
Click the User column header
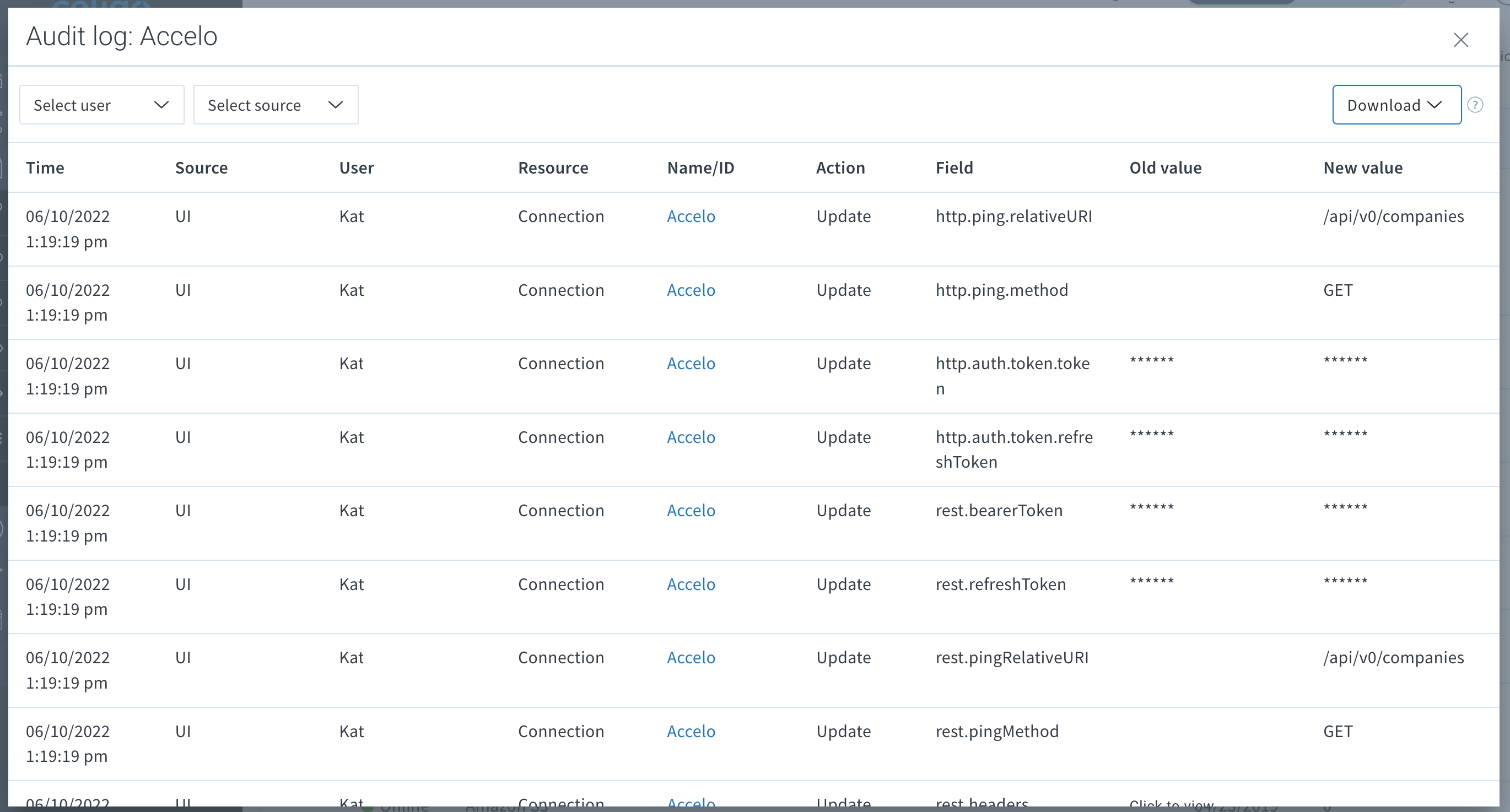[x=357, y=168]
